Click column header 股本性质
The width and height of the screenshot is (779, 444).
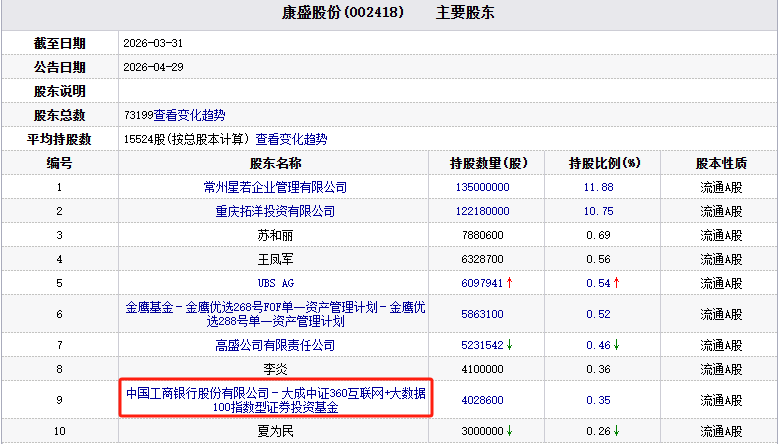721,163
